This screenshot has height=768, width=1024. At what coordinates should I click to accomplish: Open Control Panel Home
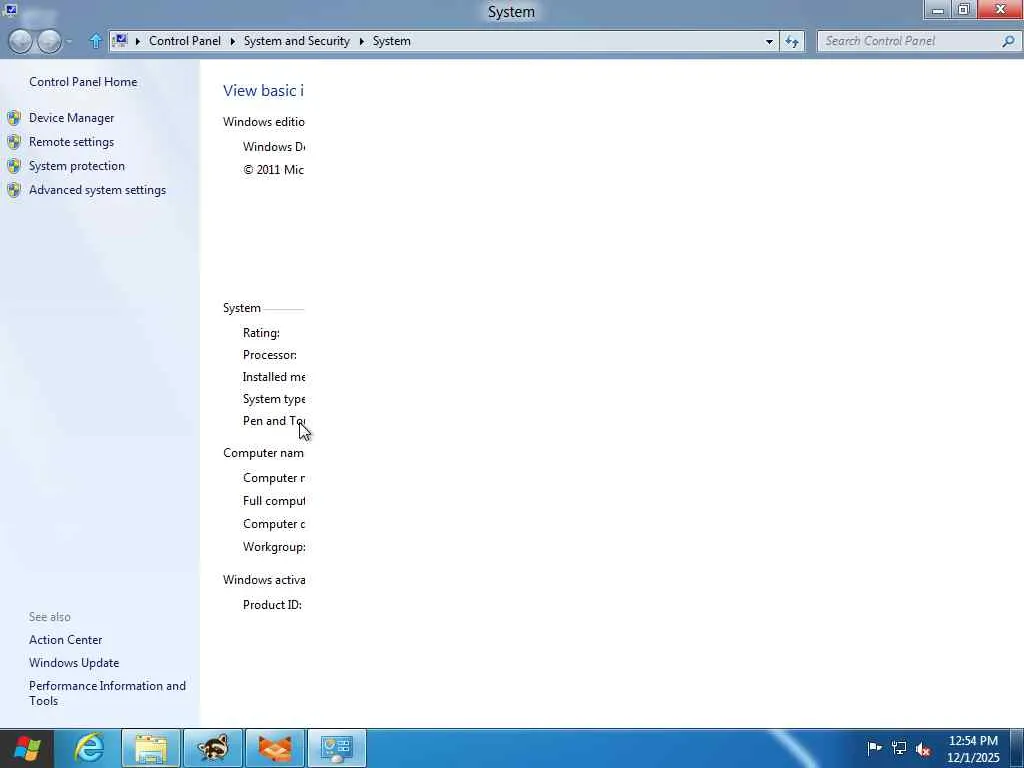click(83, 82)
